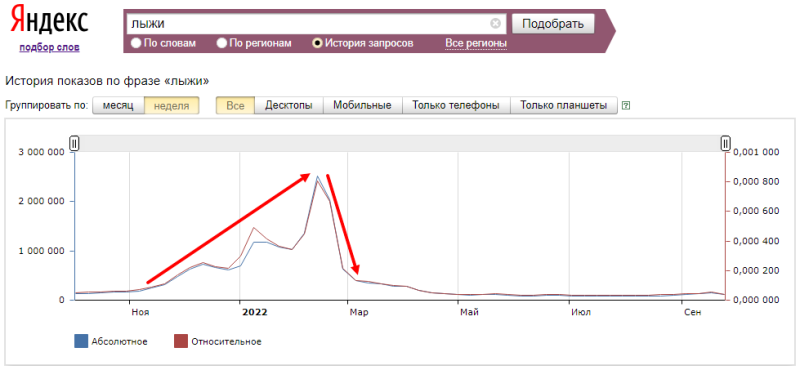The image size is (800, 370).
Task: Switch to the Только планшеты tab
Action: [564, 106]
